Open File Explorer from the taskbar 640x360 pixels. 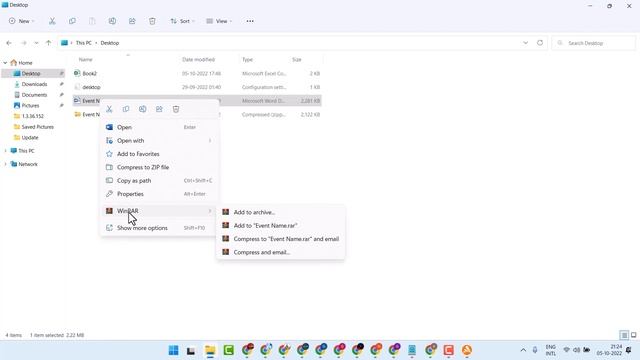click(x=210, y=350)
